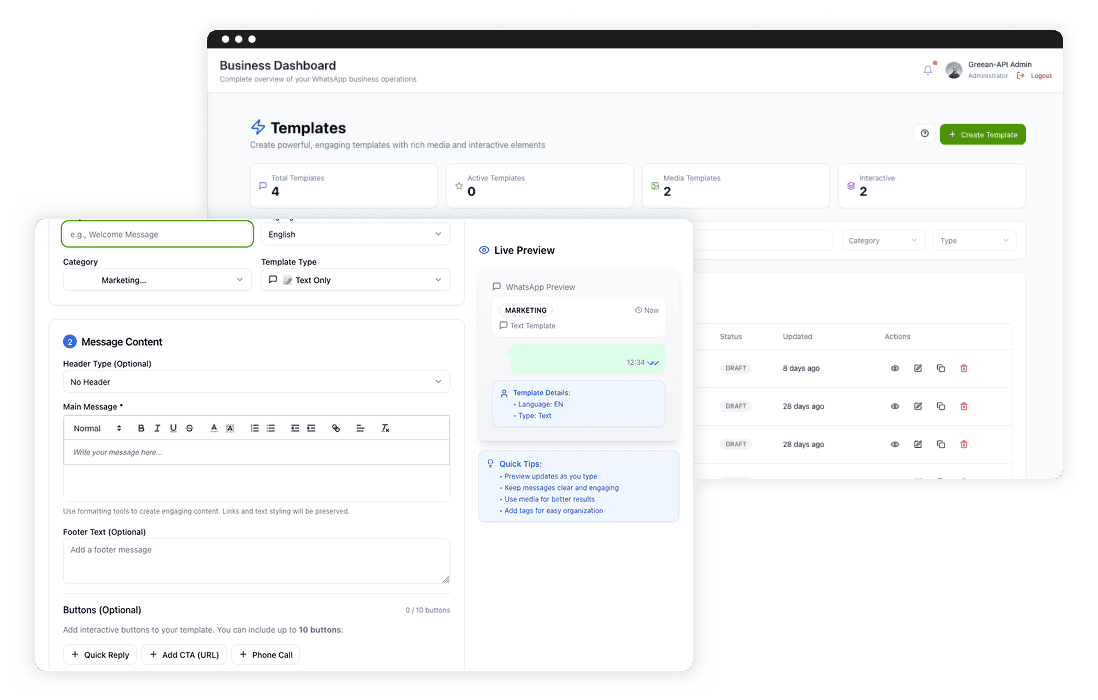Apply strikethrough formatting
The image size is (1098, 700).
click(187, 427)
